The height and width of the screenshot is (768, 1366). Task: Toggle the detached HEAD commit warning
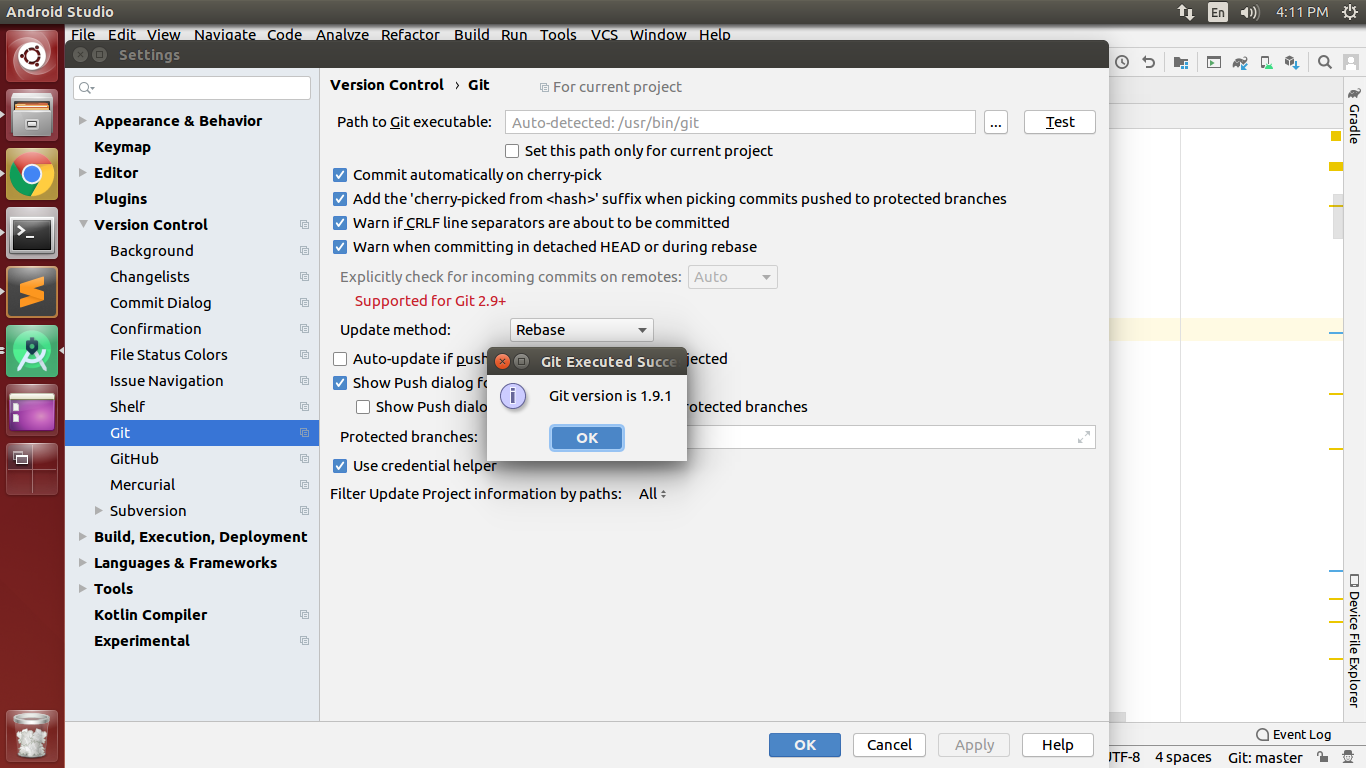[340, 247]
